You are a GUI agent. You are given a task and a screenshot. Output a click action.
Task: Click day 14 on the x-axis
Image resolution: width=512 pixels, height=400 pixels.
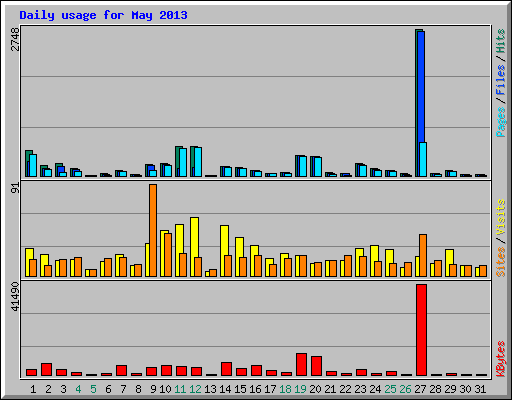[x=225, y=389]
